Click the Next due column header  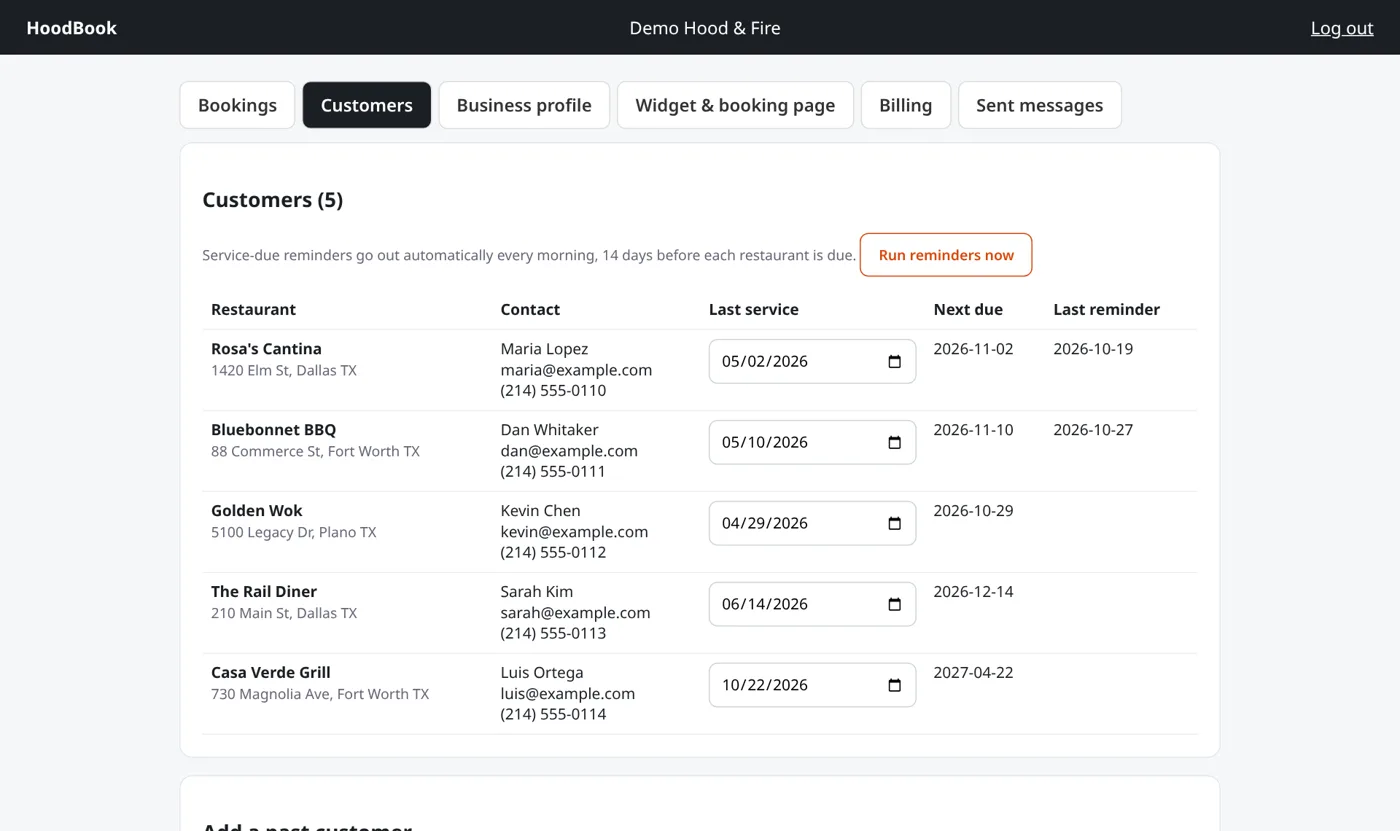(968, 310)
